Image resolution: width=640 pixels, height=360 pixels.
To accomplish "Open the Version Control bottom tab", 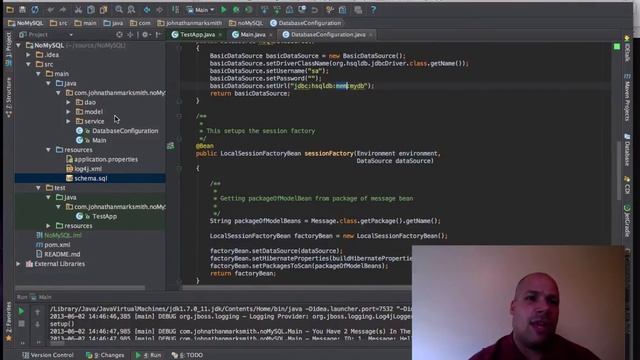I will pyautogui.click(x=48, y=355).
